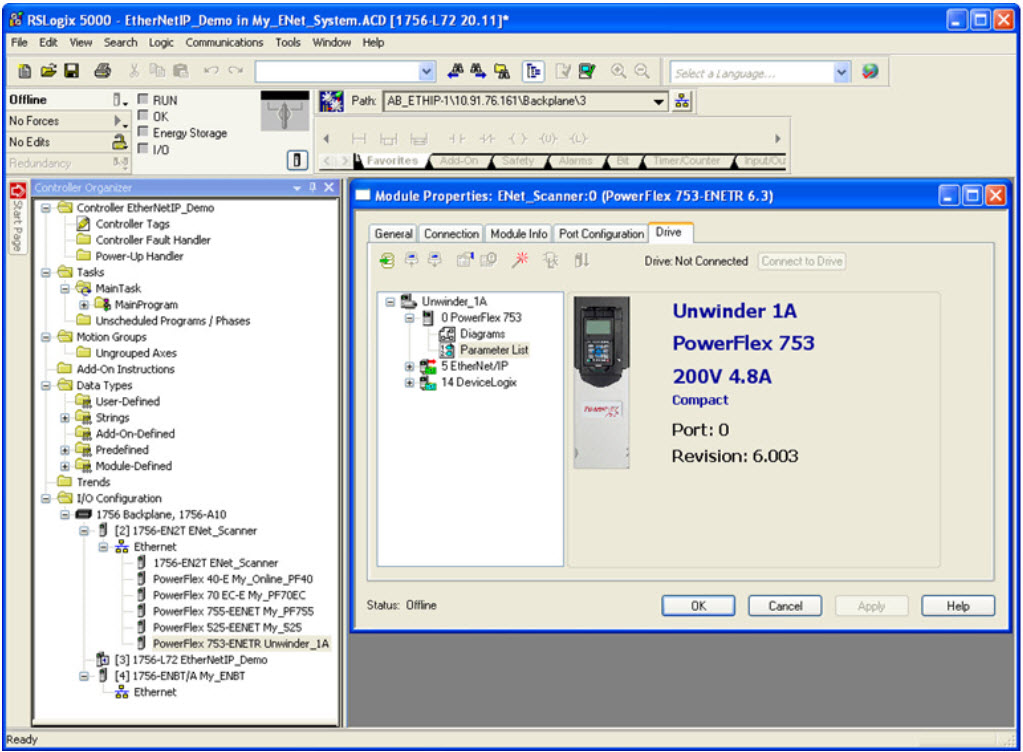This screenshot has width=1023, height=752.
Task: Toggle the I/O indicator checkbox
Action: 143,148
